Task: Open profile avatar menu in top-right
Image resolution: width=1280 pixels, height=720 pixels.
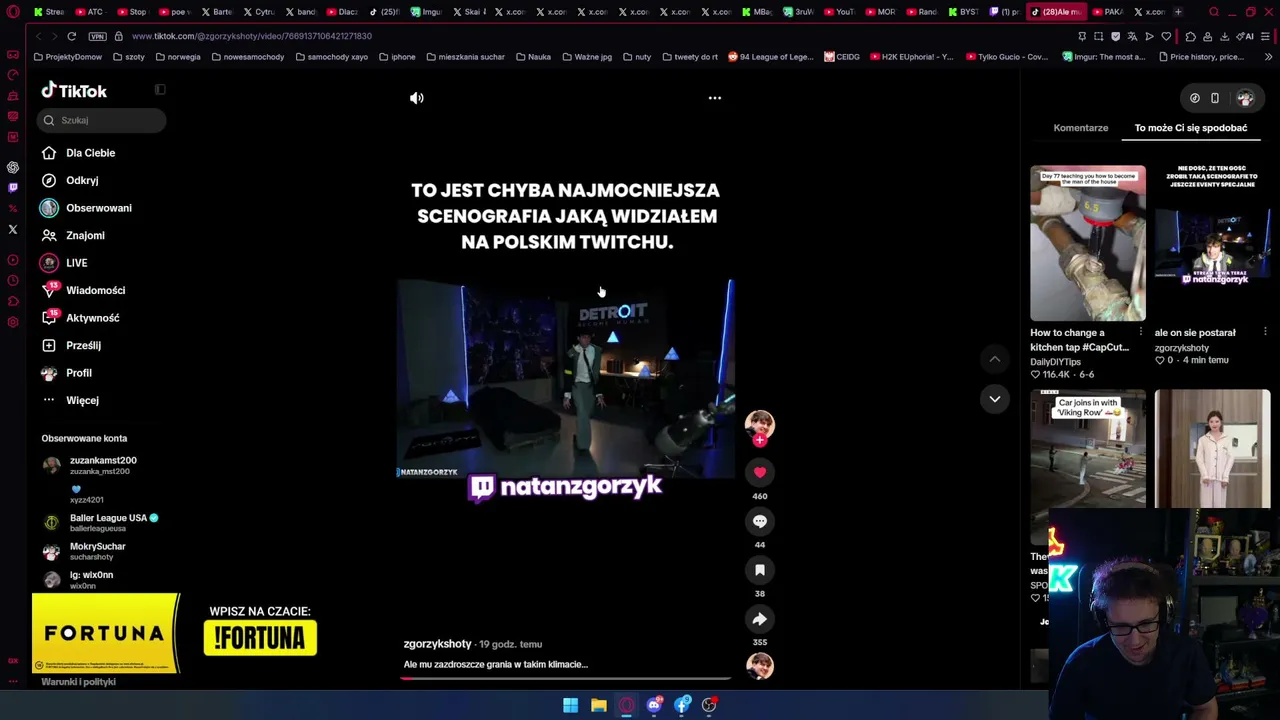Action: [1245, 98]
